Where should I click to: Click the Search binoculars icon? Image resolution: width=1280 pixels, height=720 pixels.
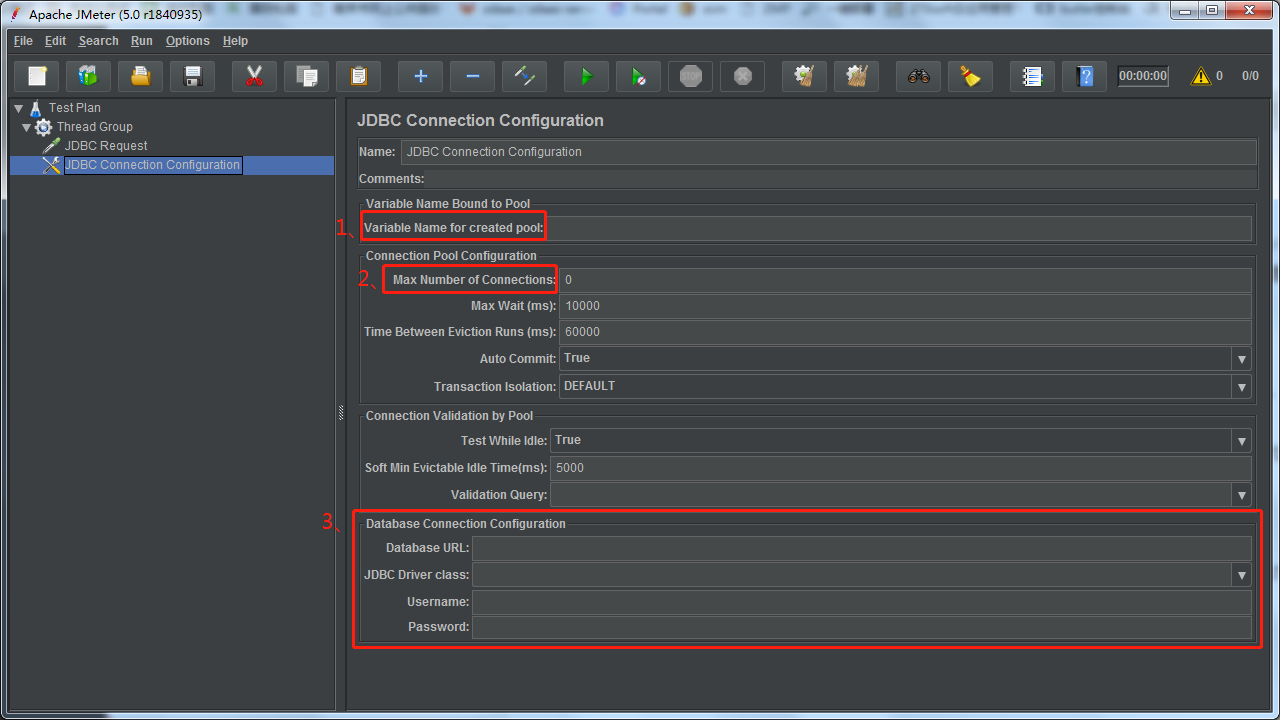click(x=918, y=76)
